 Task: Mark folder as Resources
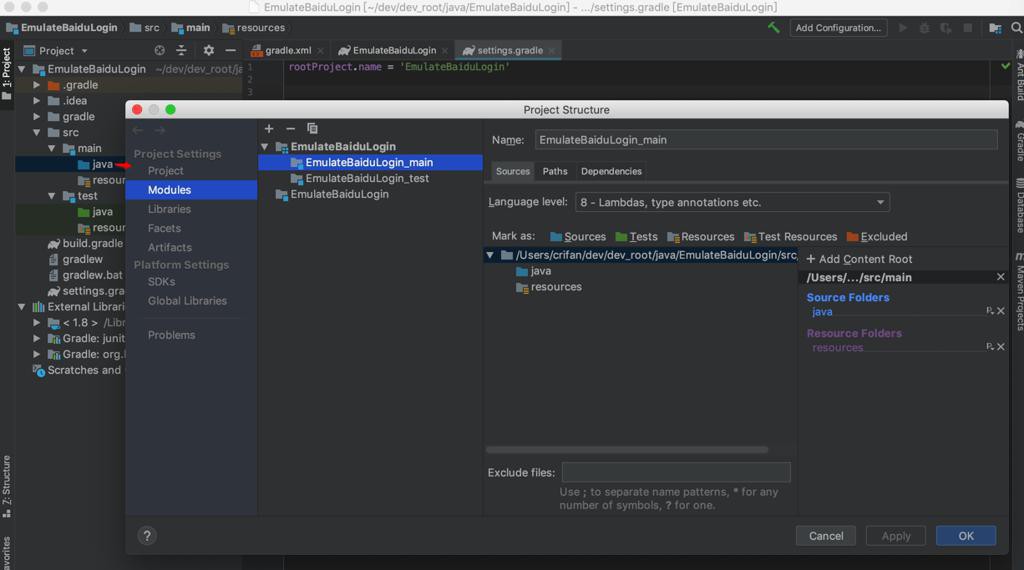(701, 236)
